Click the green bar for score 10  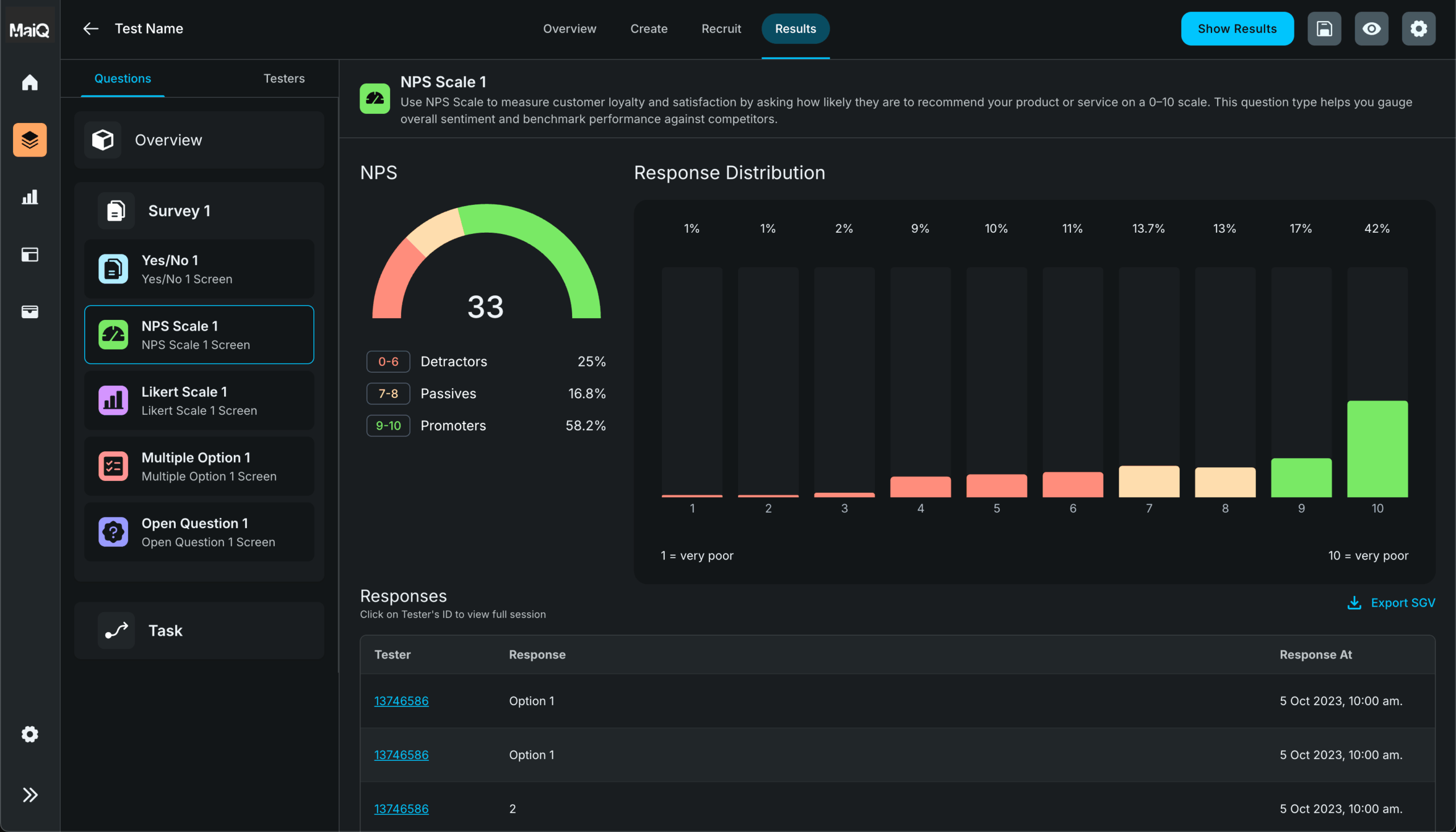(1377, 449)
